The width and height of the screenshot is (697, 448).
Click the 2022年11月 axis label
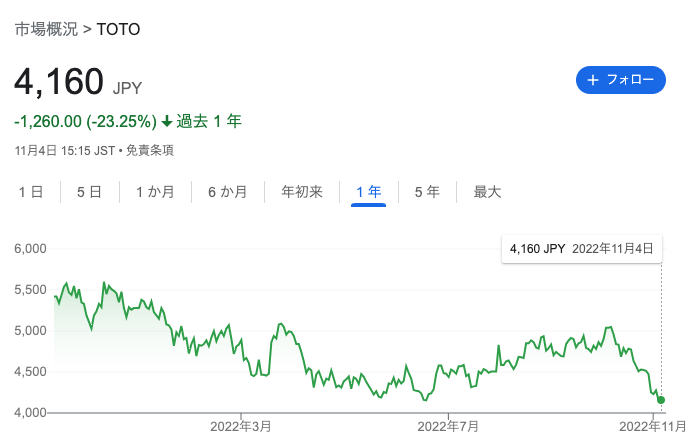point(653,427)
